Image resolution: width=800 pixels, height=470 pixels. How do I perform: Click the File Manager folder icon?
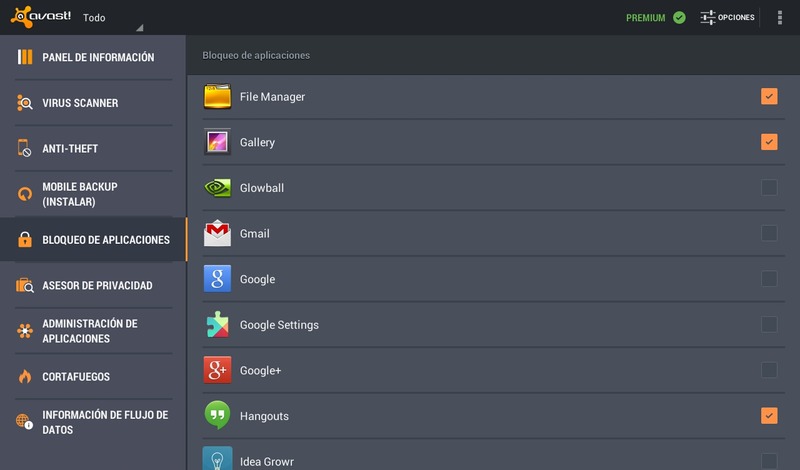[217, 96]
